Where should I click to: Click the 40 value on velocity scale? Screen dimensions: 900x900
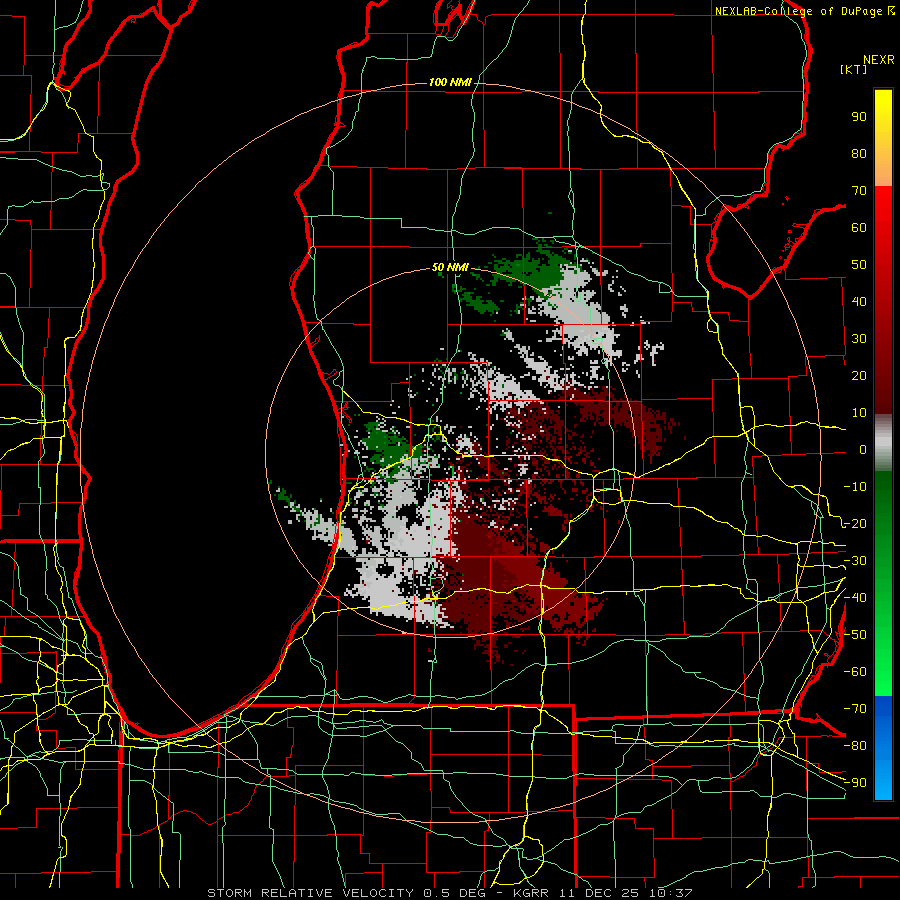pos(859,301)
